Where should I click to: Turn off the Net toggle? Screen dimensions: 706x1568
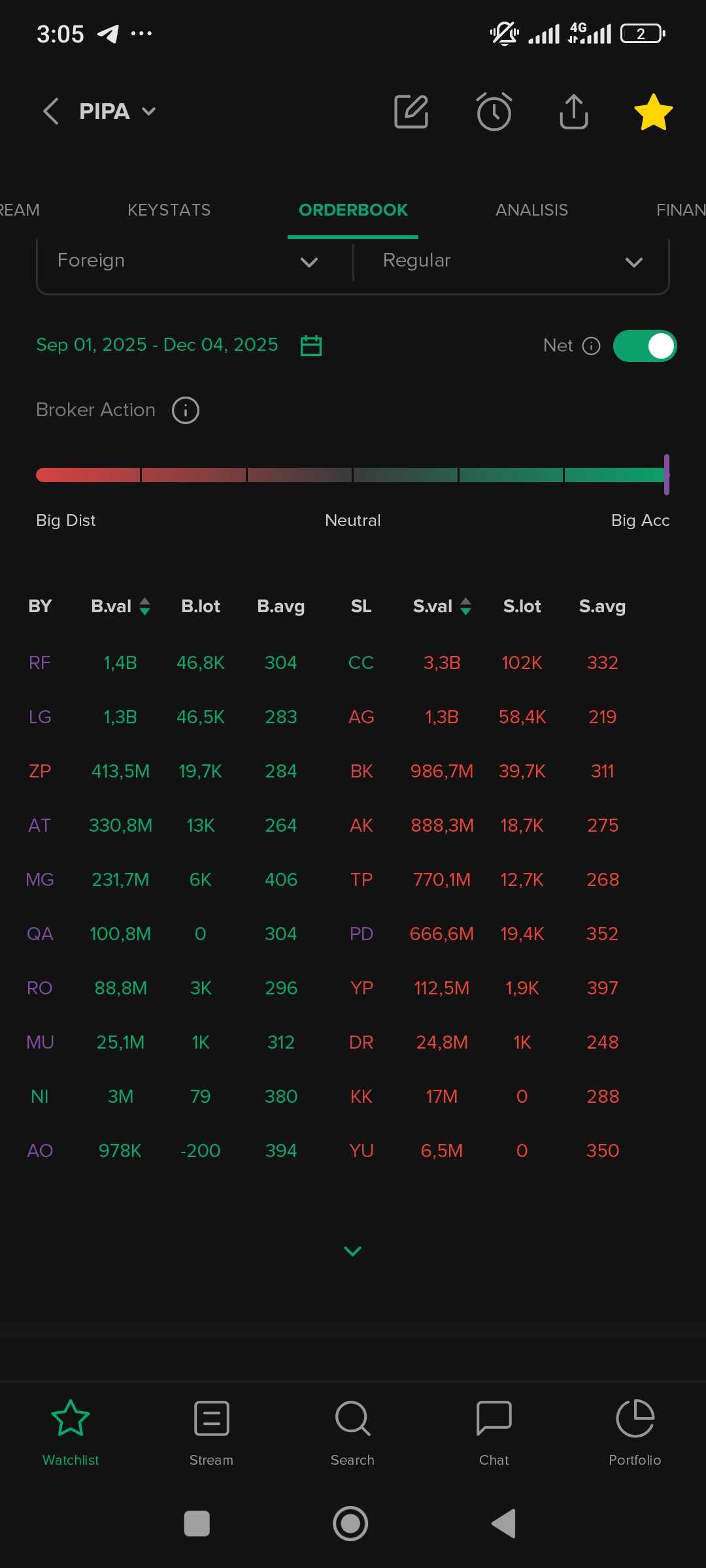[x=645, y=346]
